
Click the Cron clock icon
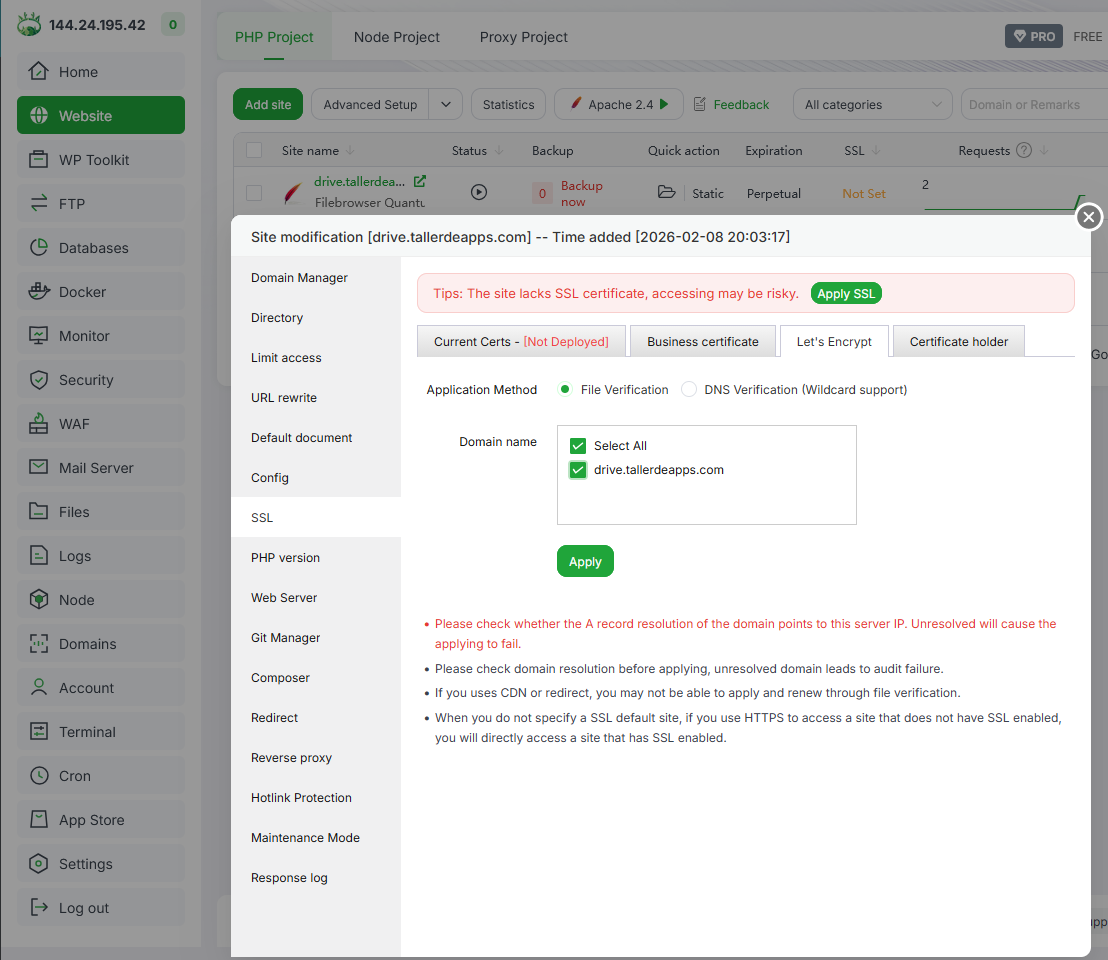39,776
